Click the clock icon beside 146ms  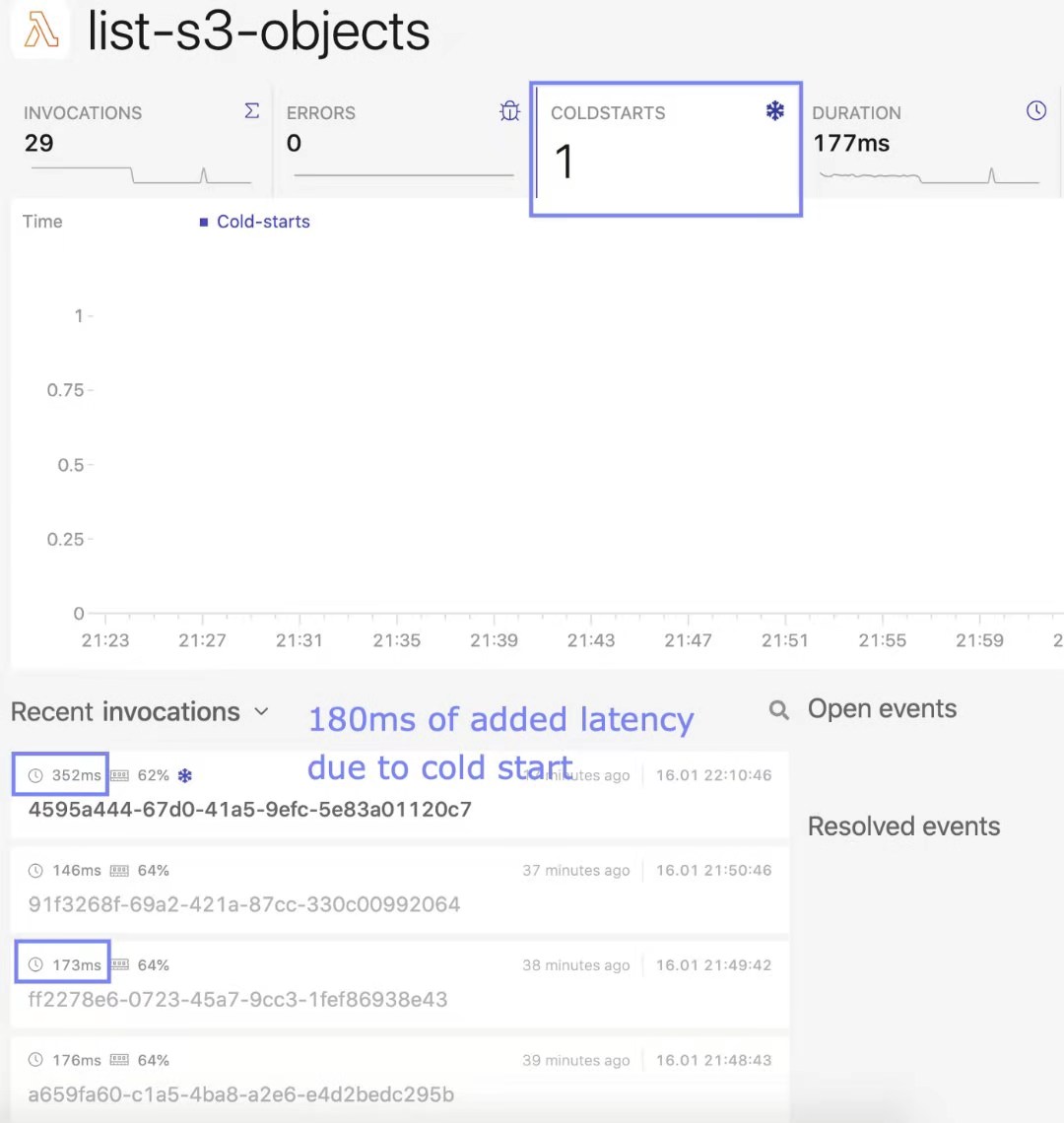35,871
